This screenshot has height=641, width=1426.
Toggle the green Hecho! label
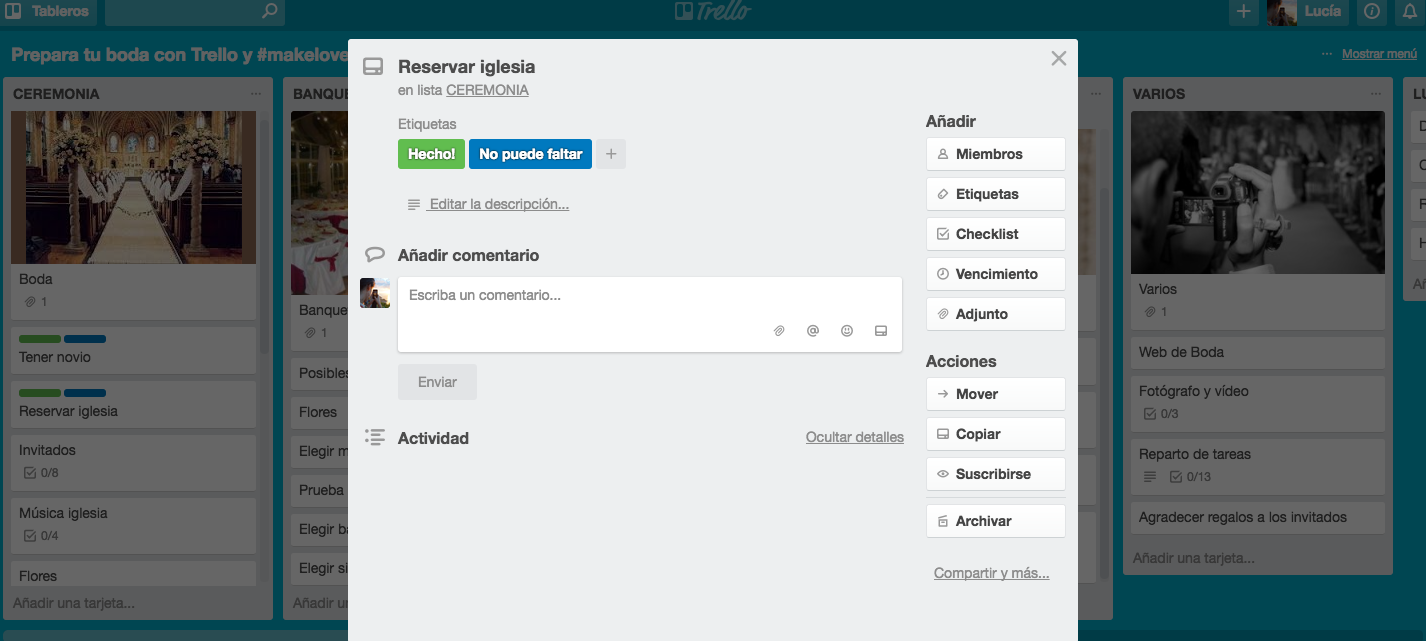(431, 154)
